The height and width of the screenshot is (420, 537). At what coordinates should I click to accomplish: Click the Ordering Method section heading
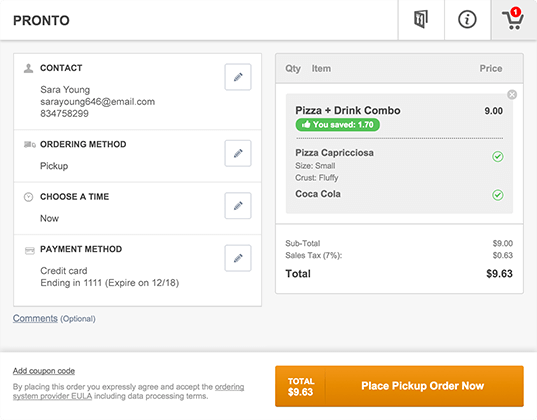click(x=83, y=144)
